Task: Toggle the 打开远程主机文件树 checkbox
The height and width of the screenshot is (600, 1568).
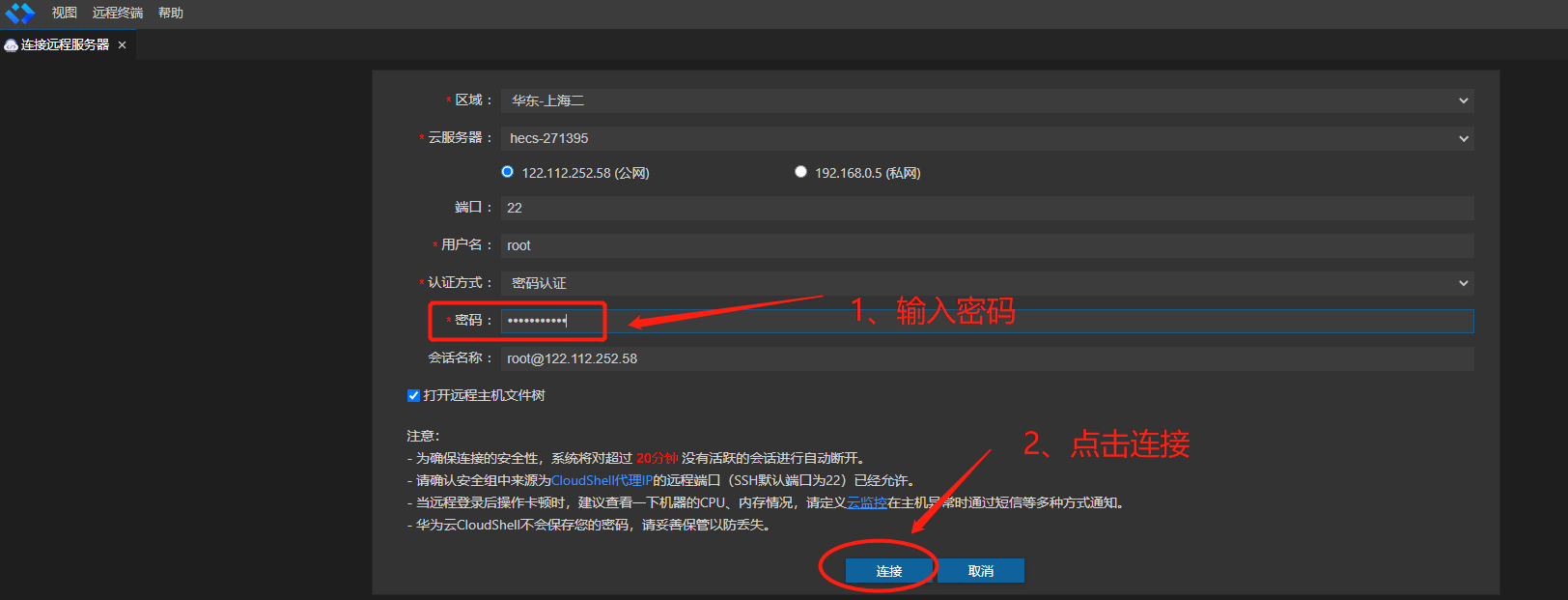Action: (x=413, y=395)
